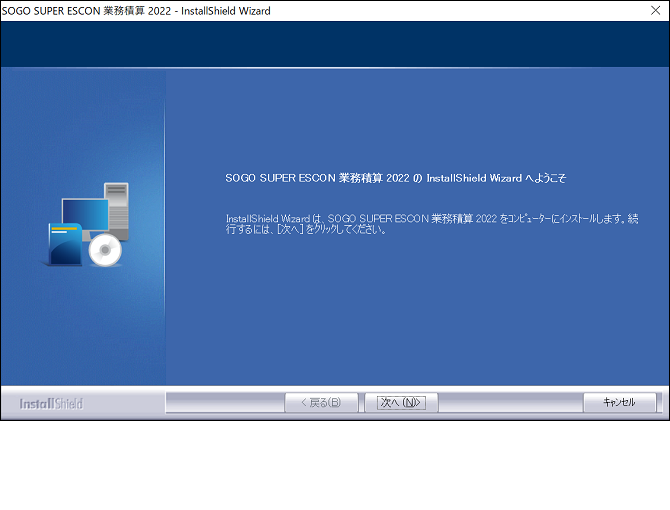670x510 pixels.
Task: Close the InstallShield Wizard window
Action: (x=655, y=10)
